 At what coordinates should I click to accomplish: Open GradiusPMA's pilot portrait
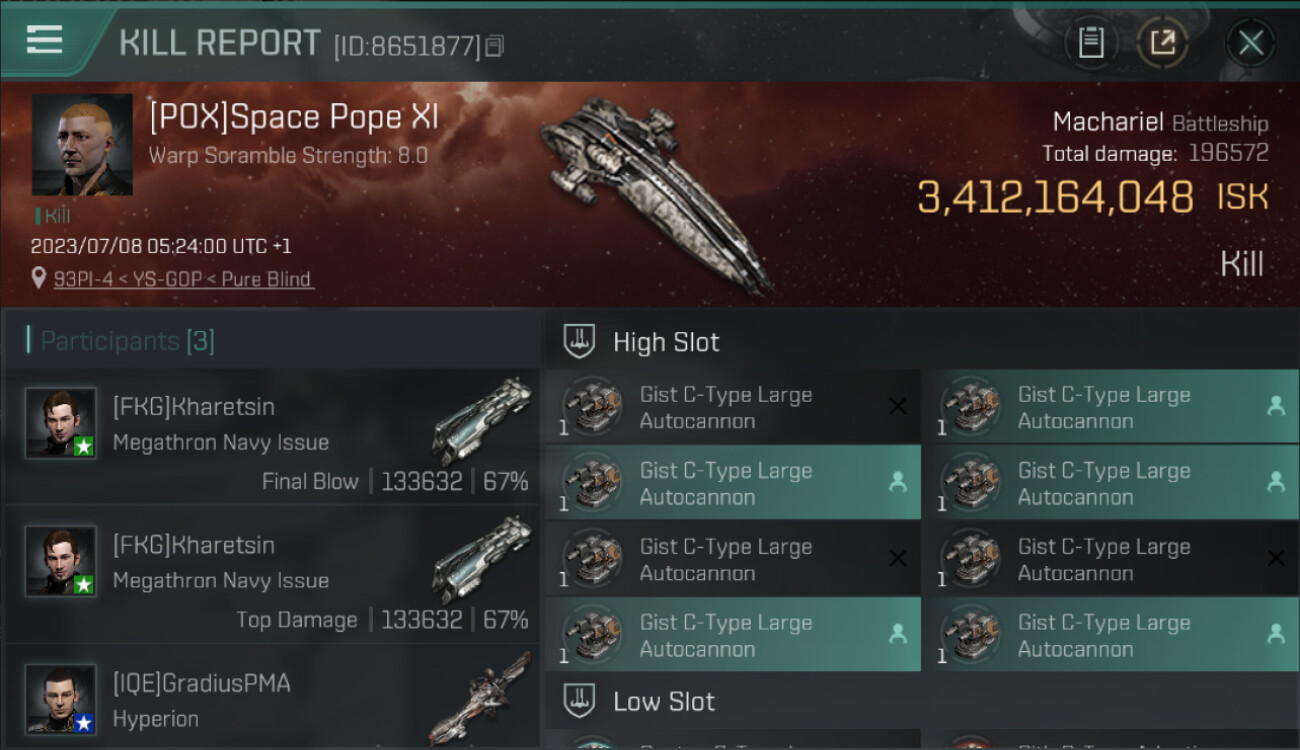click(60, 698)
